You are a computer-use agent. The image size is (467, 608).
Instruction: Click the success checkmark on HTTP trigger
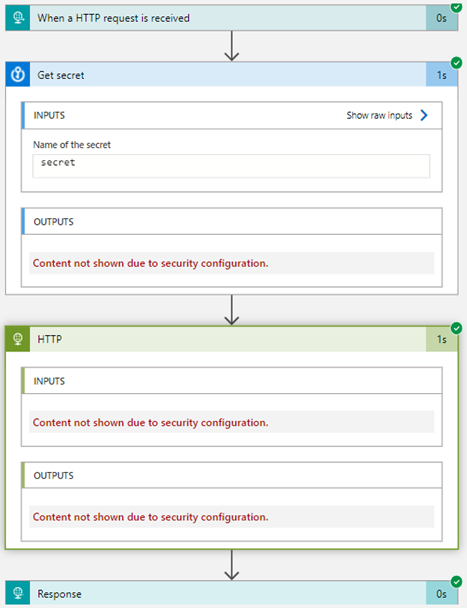[457, 5]
